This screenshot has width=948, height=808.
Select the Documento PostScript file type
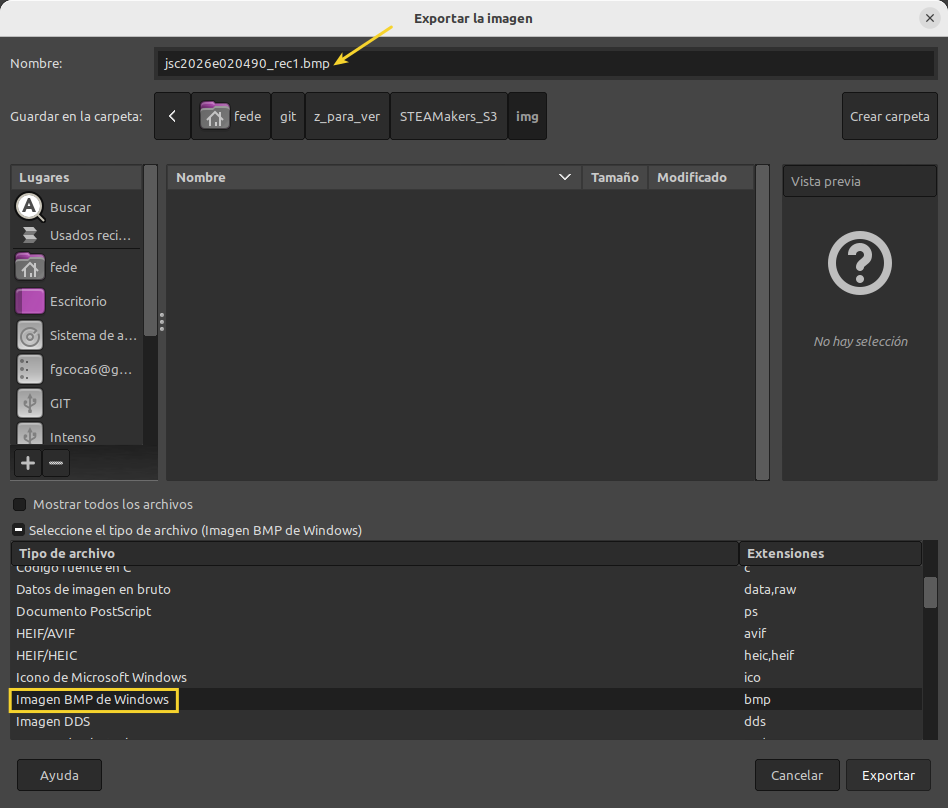[84, 612]
